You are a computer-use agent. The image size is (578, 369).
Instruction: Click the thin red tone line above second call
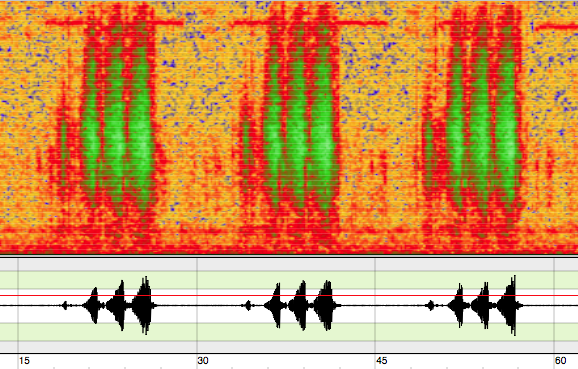pos(310,23)
